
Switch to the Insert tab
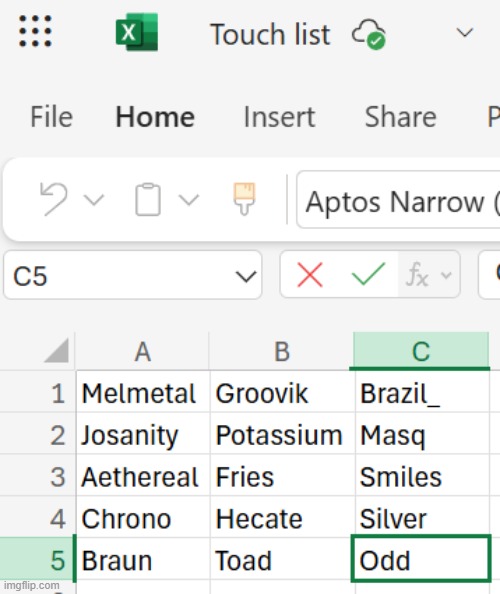click(x=279, y=117)
